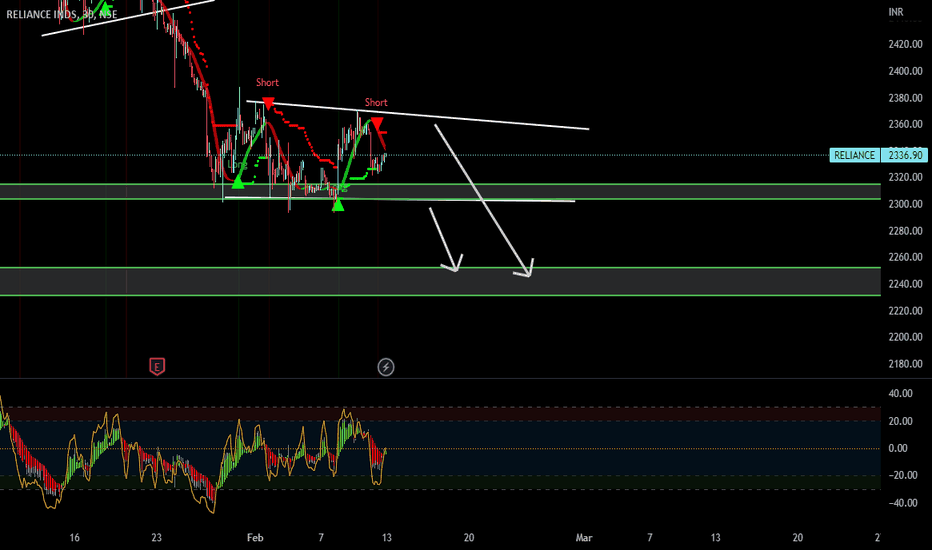Click the RELIANCE symbol price tag

854,155
